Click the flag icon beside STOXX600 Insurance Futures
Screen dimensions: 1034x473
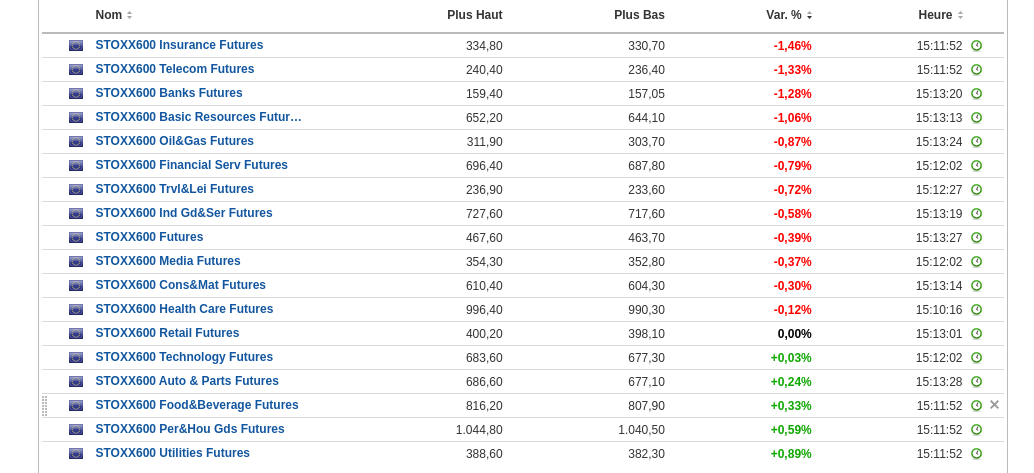[x=76, y=46]
